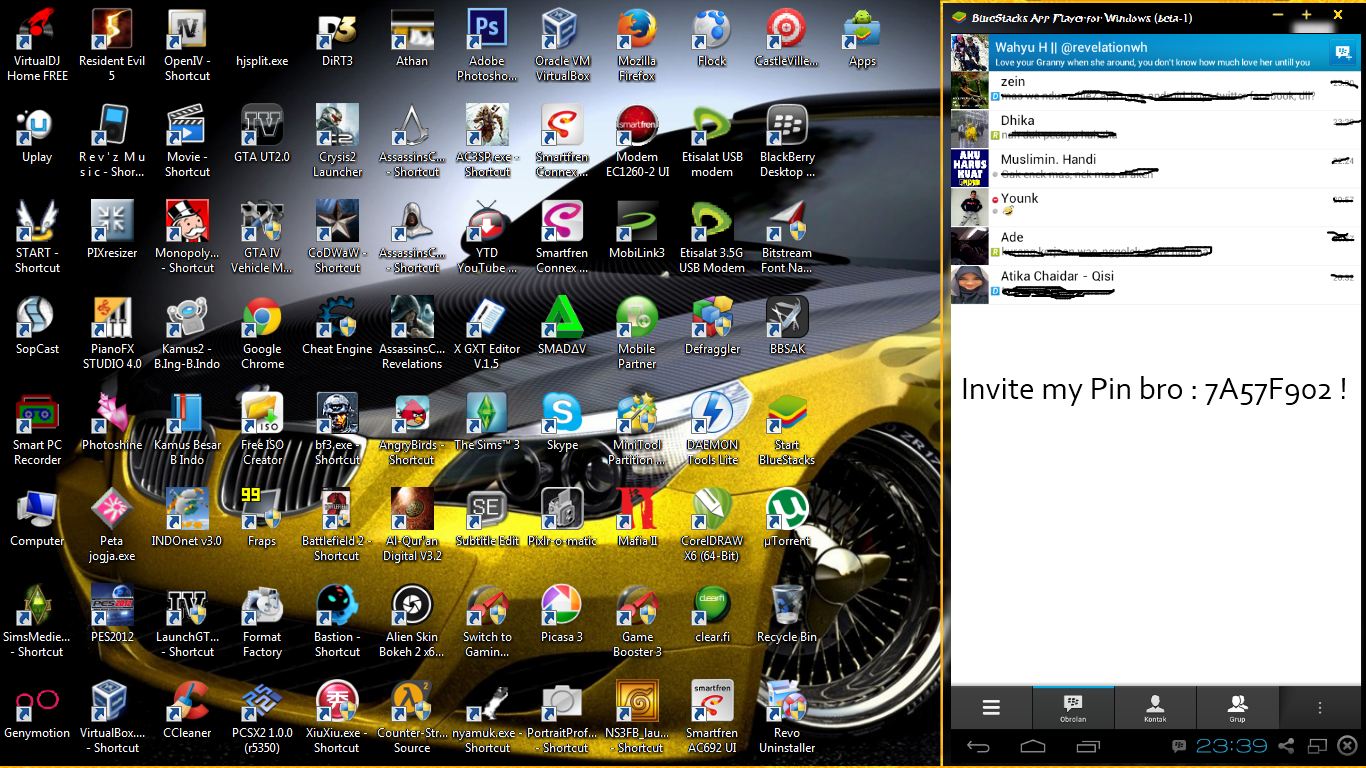Open chat with Ade
1366x768 pixels.
[1155, 246]
